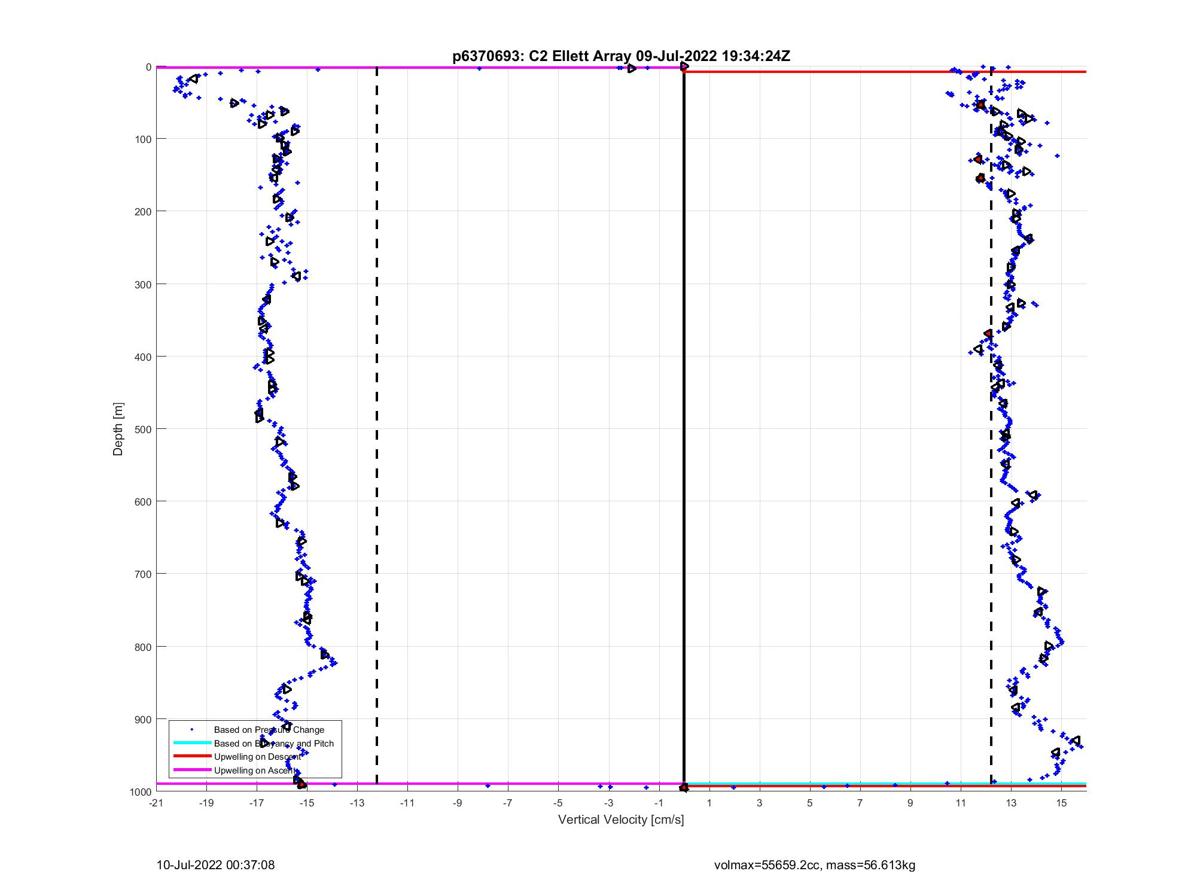Click depth tick label '0' on y-axis
The height and width of the screenshot is (889, 1200).
(148, 67)
